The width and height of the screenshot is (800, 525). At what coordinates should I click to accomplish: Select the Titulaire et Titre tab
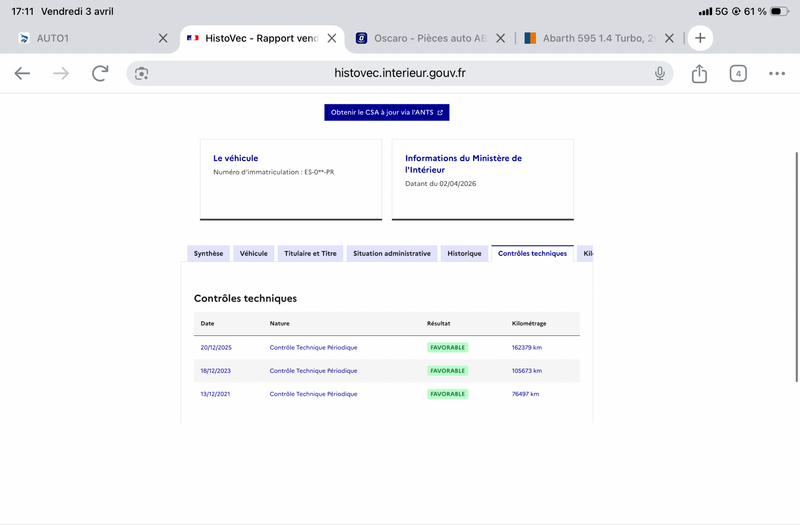(x=309, y=254)
